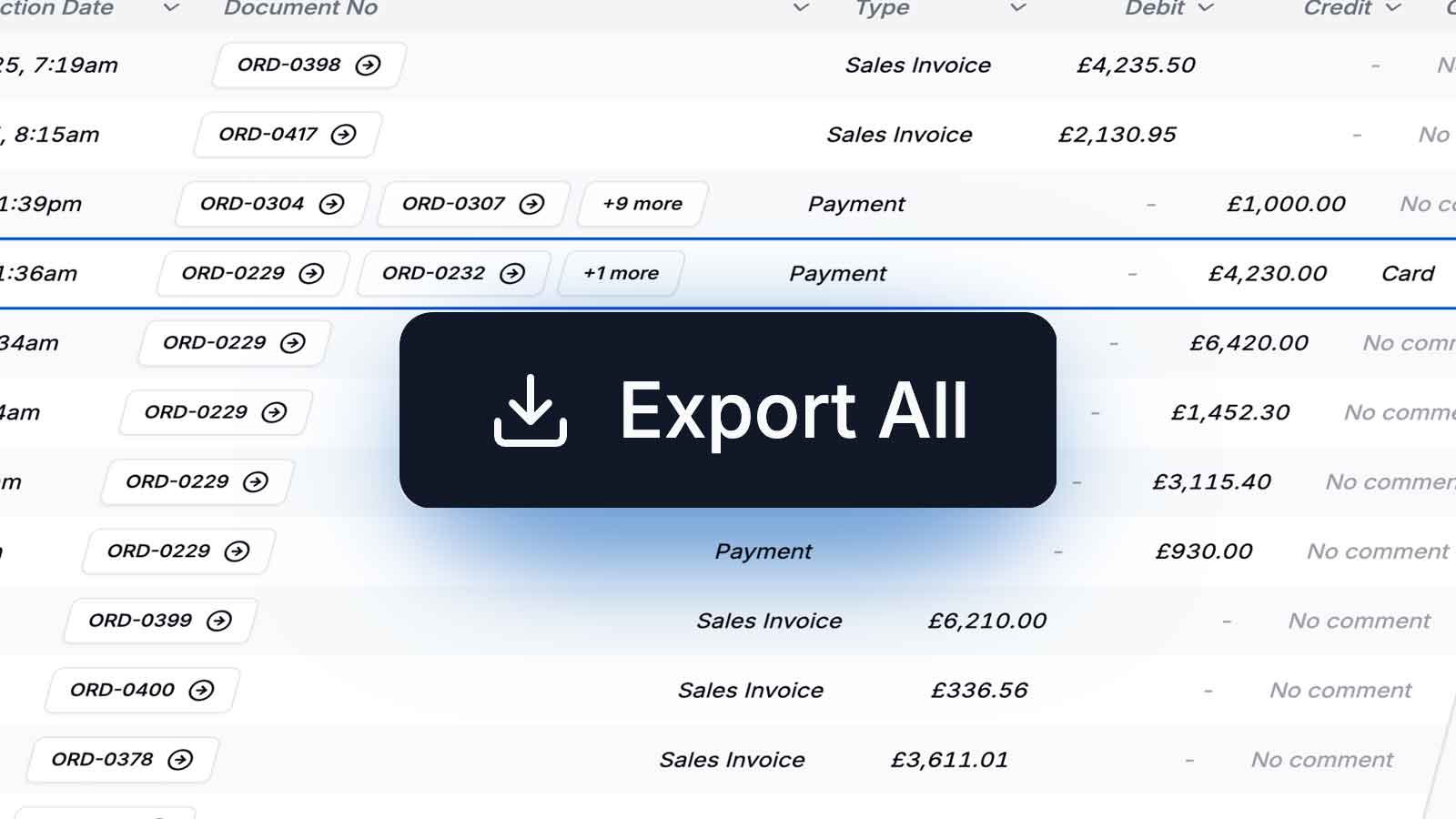Expand the Credit column dropdown chevron
The width and height of the screenshot is (1456, 819).
point(1393,8)
